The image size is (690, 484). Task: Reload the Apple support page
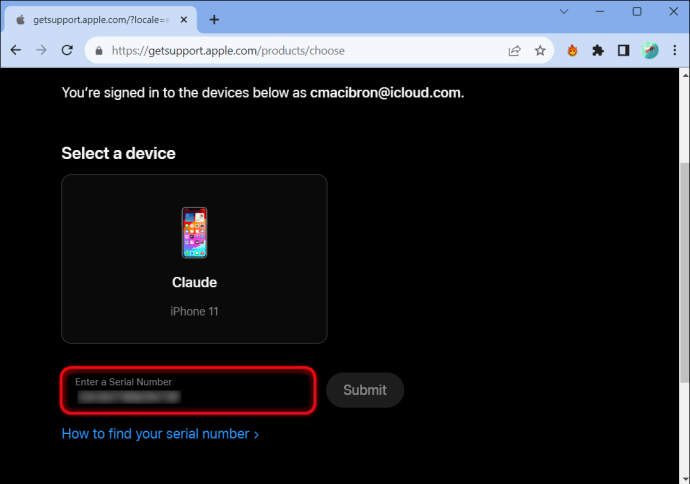[67, 50]
